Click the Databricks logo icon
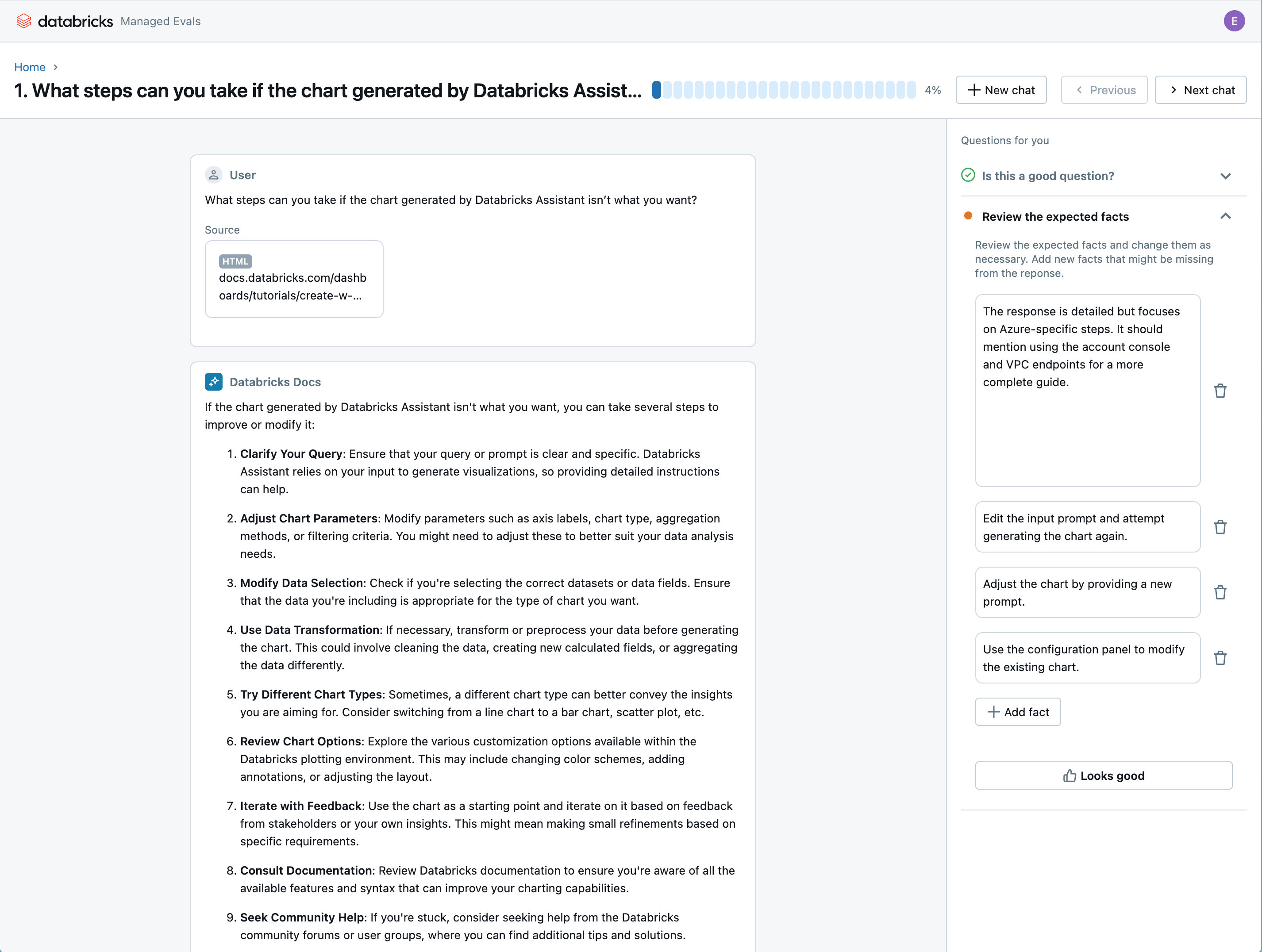The height and width of the screenshot is (952, 1262). pos(21,21)
